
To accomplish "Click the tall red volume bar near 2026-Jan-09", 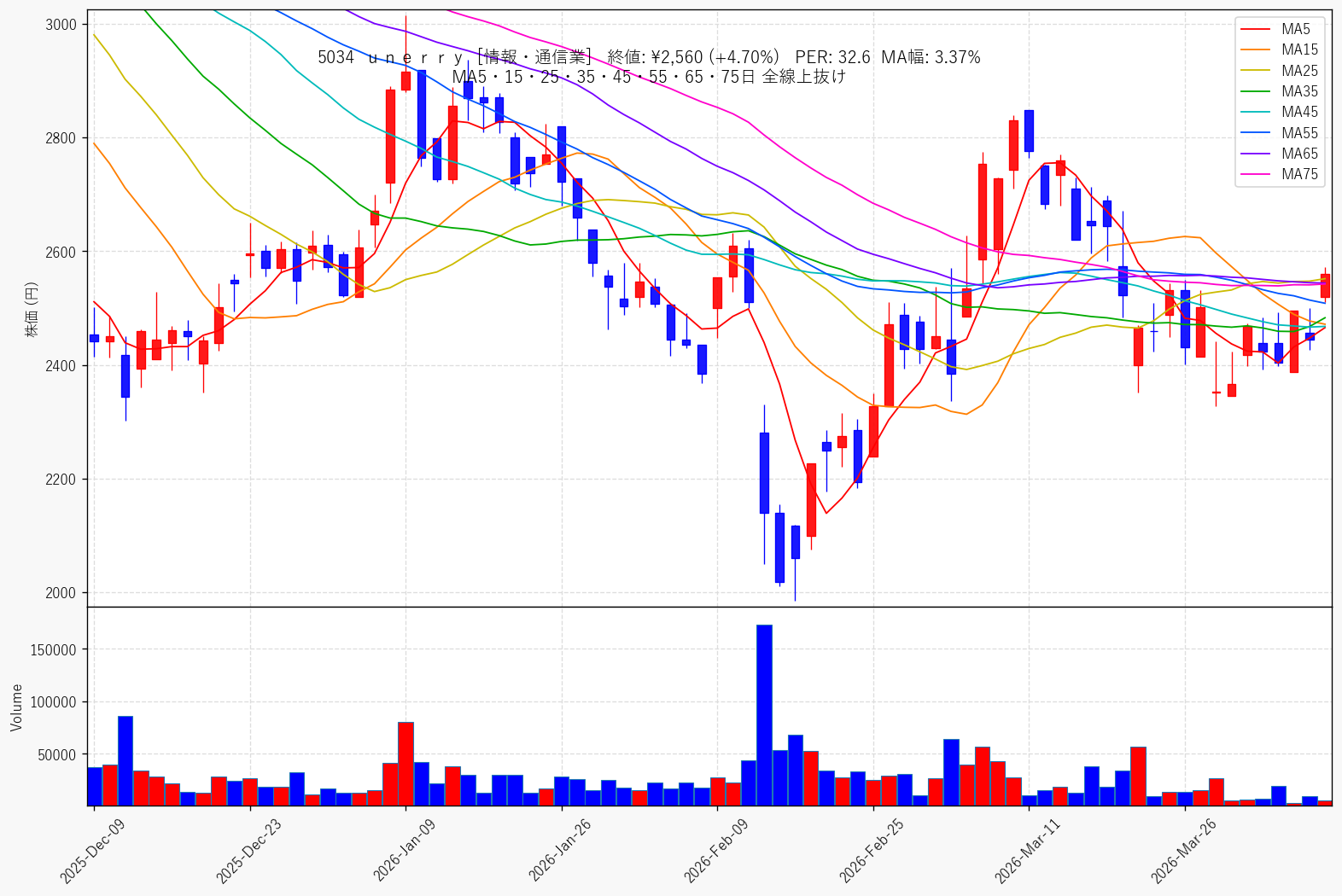I will 406,764.
